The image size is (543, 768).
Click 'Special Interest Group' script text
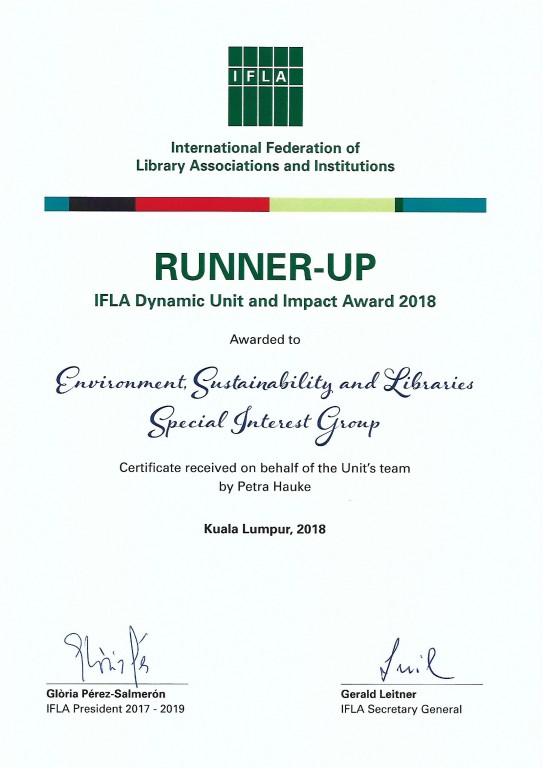click(264, 424)
